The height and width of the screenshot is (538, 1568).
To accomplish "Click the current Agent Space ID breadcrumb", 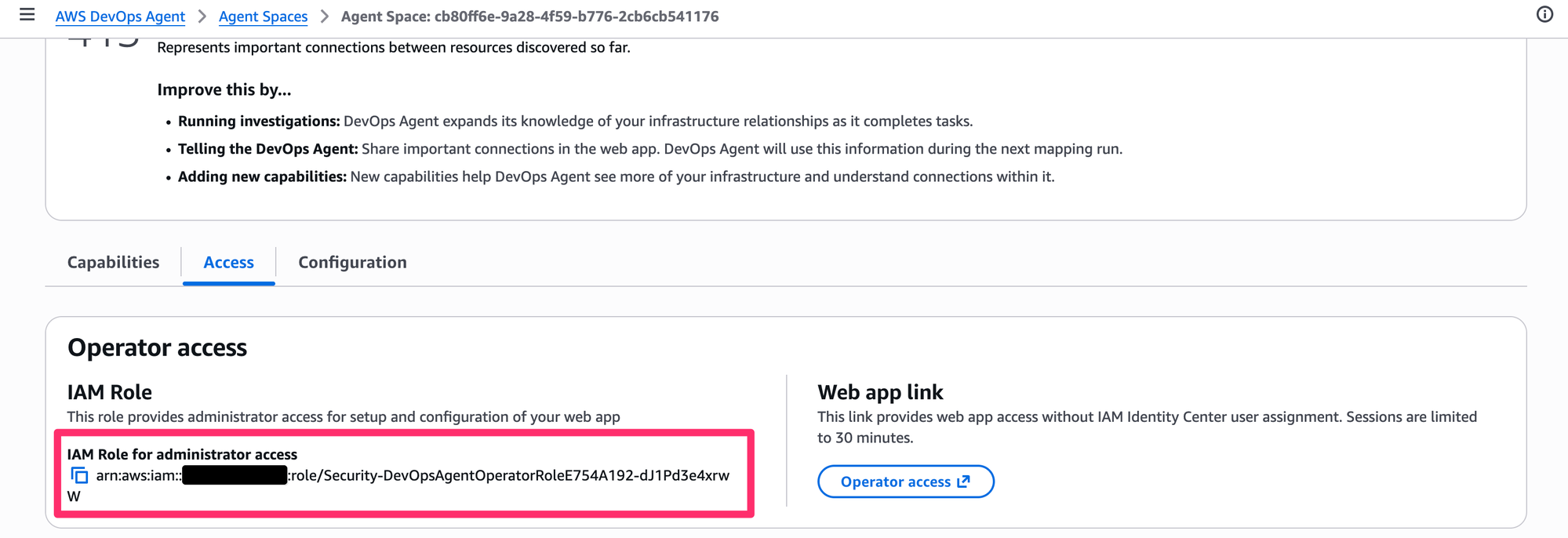I will (x=529, y=16).
